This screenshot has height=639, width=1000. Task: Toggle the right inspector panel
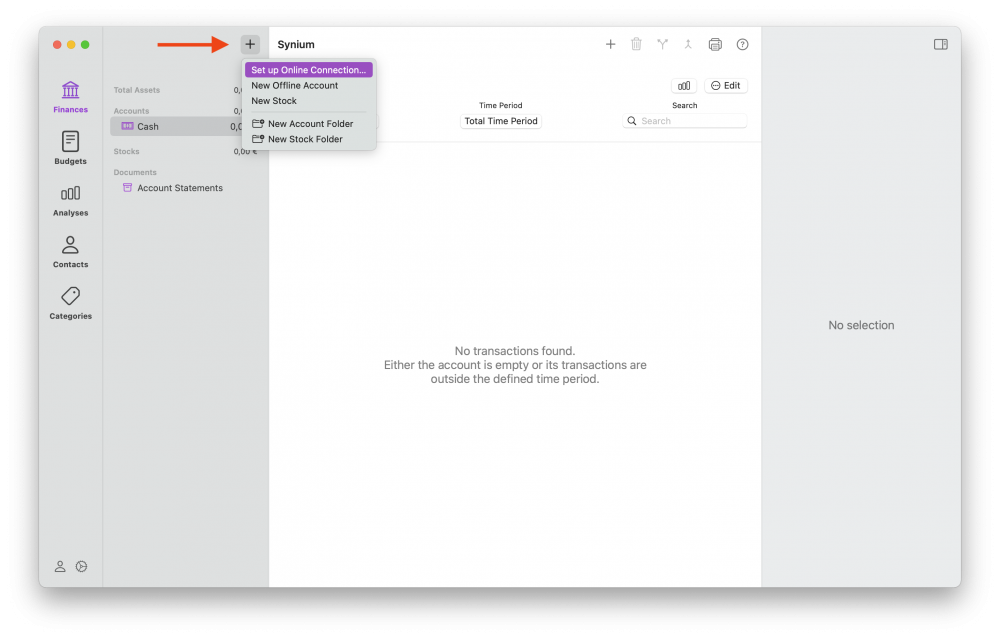[x=940, y=44]
